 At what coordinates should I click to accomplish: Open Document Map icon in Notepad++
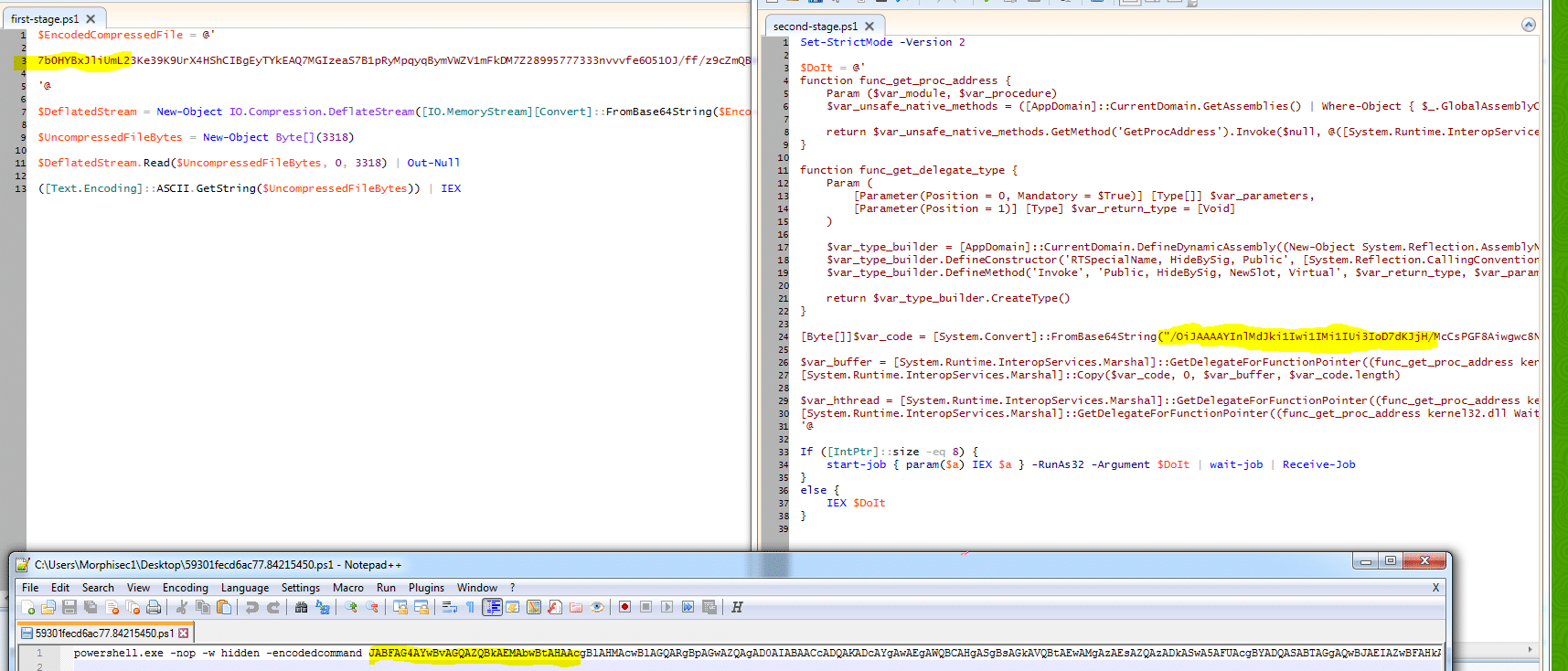[x=533, y=607]
